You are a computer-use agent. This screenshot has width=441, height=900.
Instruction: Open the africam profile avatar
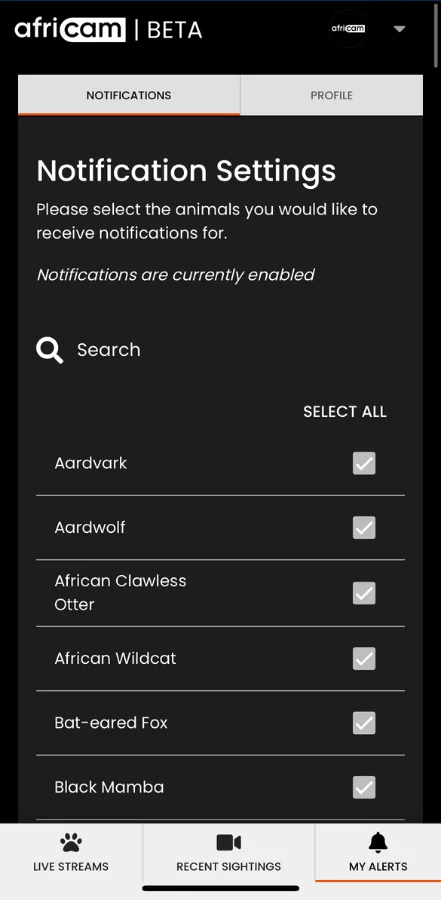click(x=348, y=28)
